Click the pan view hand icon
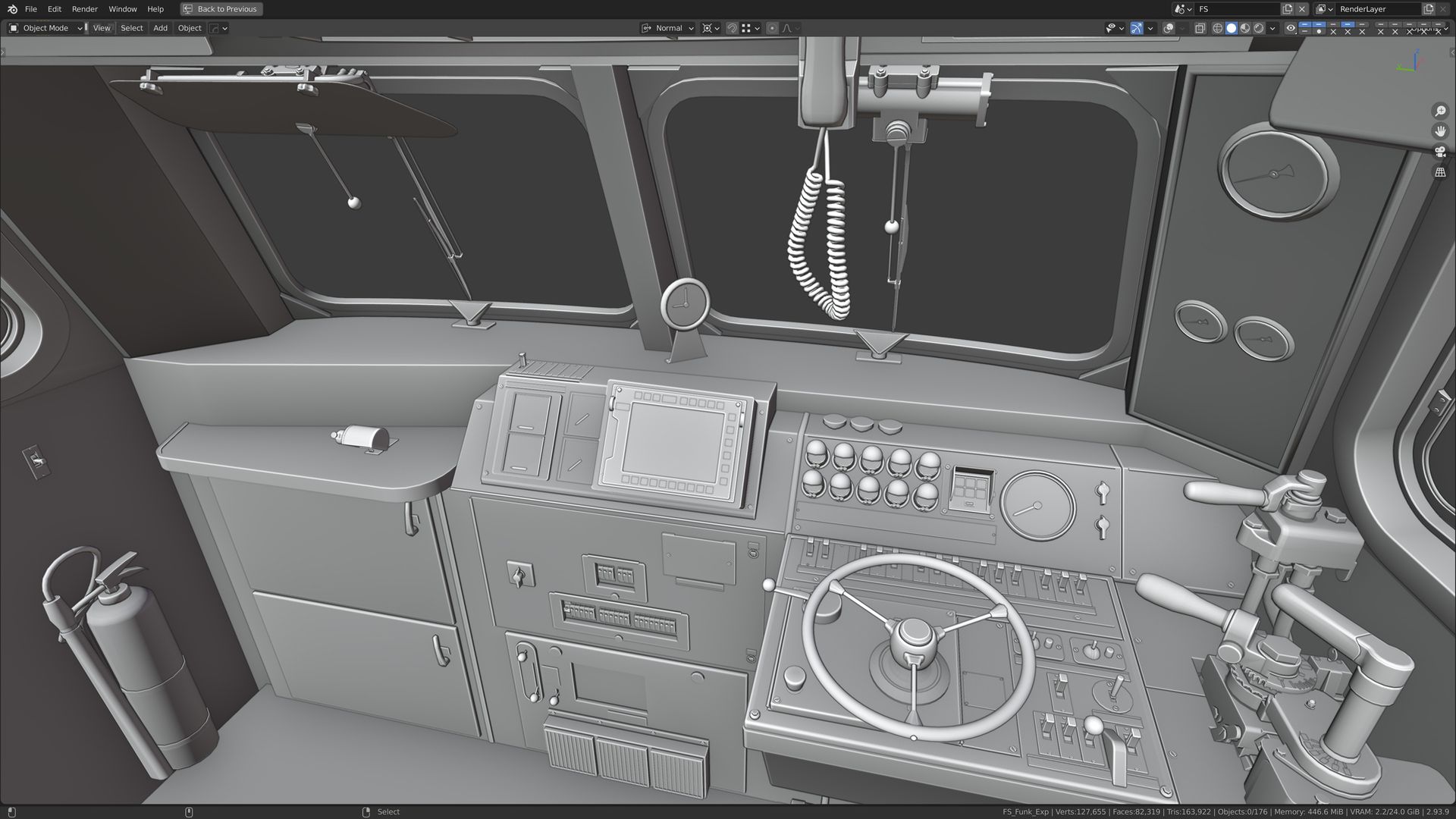 [x=1440, y=131]
